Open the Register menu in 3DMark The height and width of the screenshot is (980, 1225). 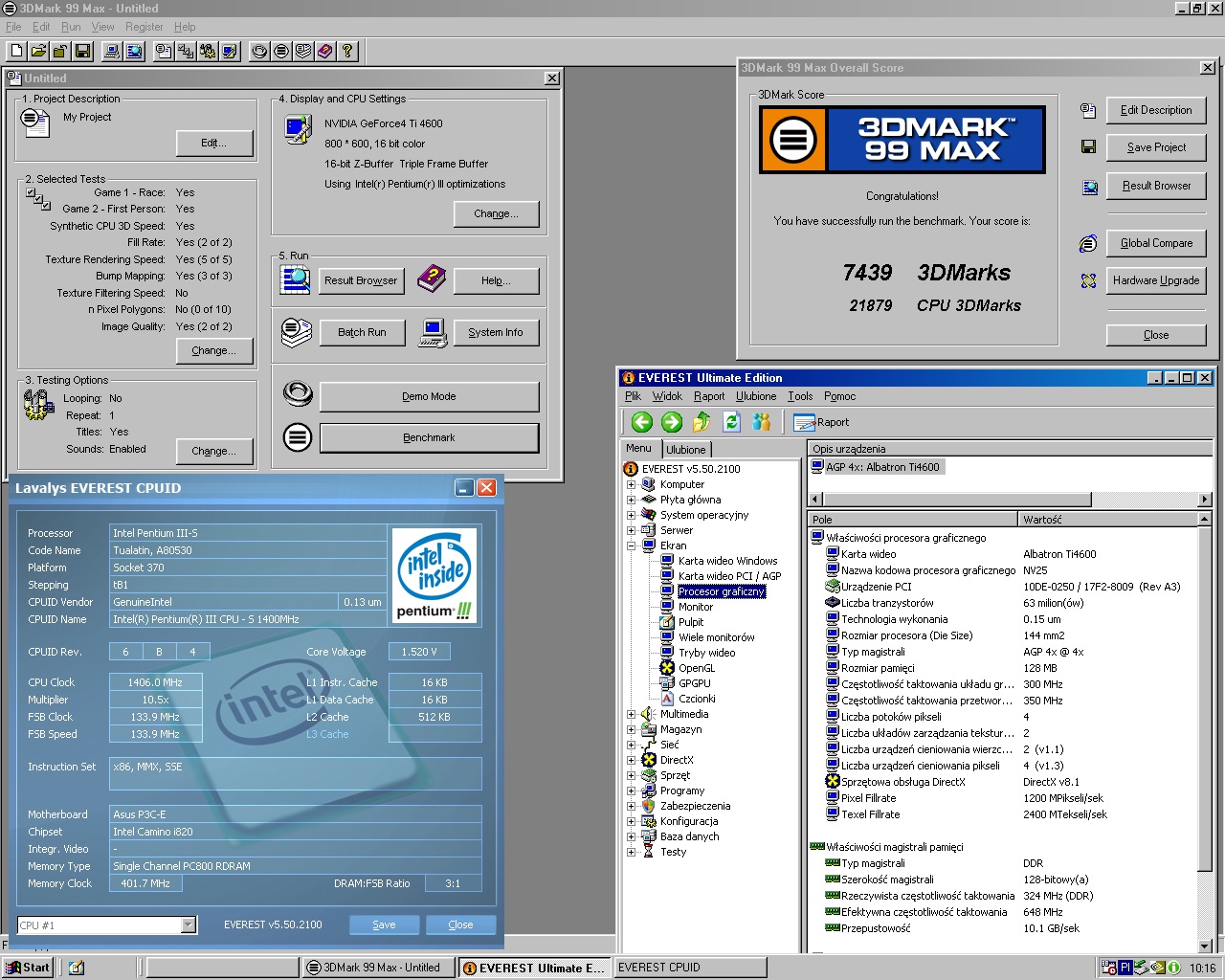pyautogui.click(x=145, y=27)
